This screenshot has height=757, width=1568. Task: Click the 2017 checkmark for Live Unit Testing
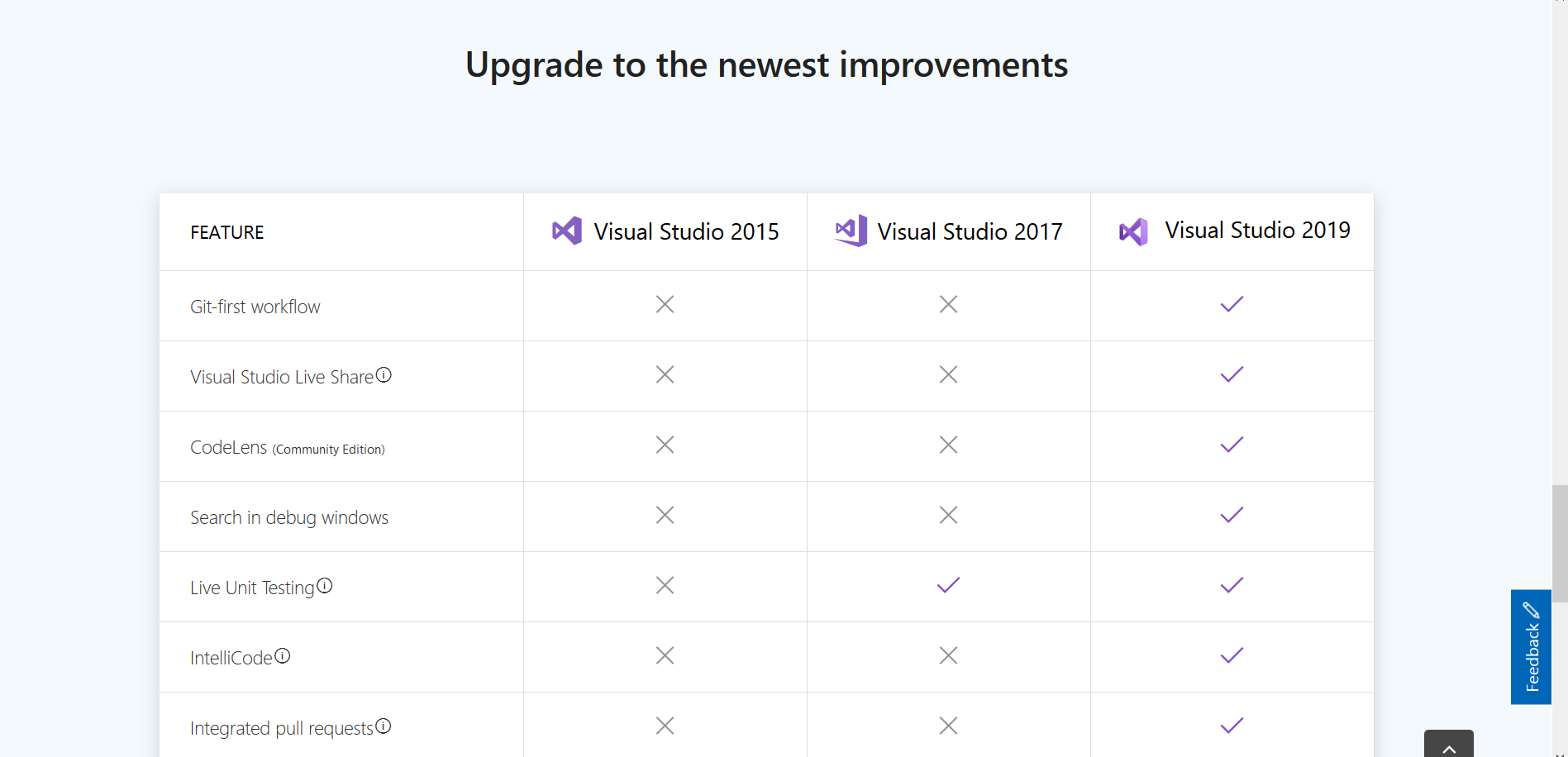[x=948, y=585]
